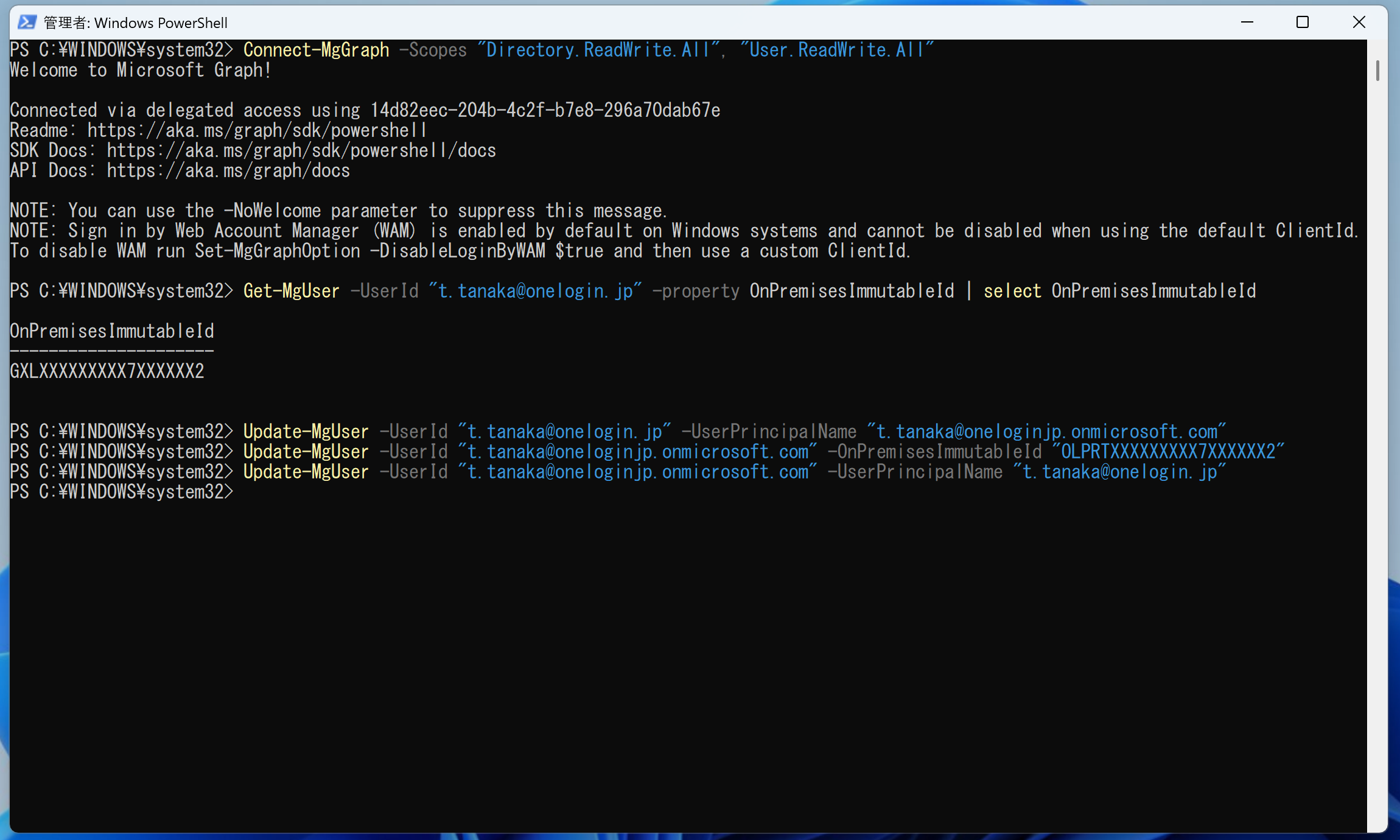
Task: Minimize the PowerShell window
Action: [1247, 23]
